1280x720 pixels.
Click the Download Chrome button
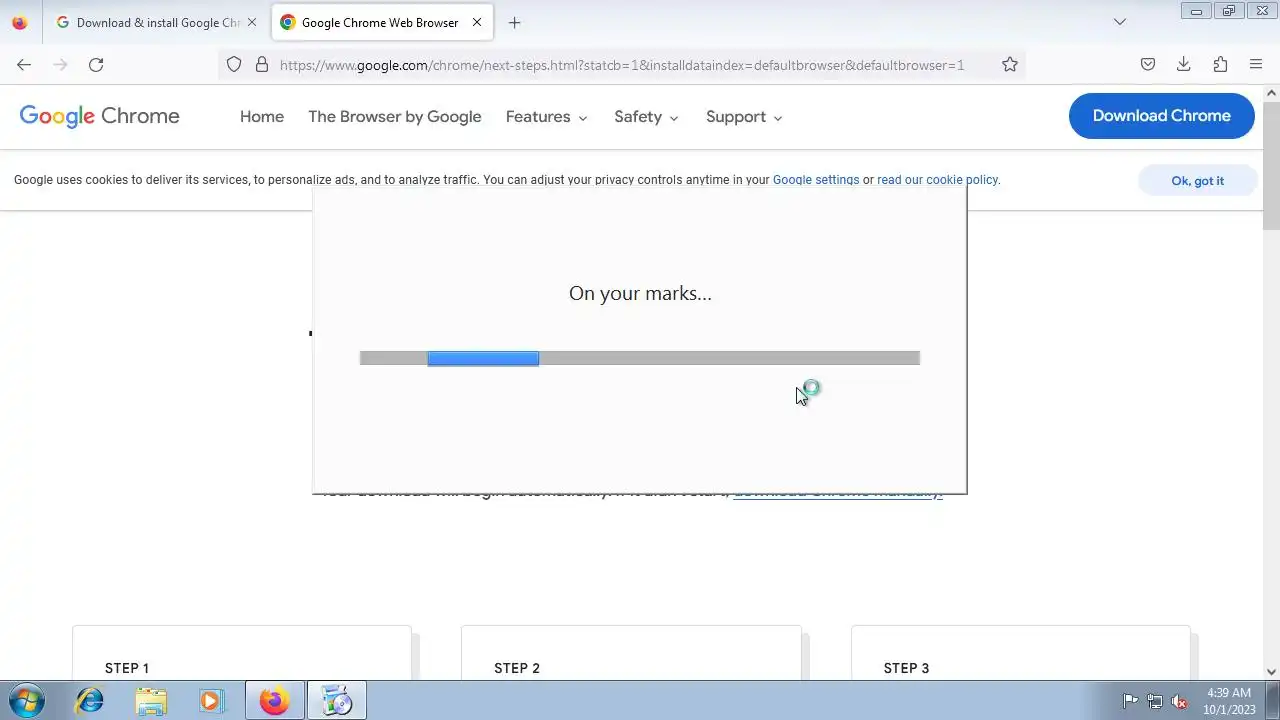coord(1162,116)
